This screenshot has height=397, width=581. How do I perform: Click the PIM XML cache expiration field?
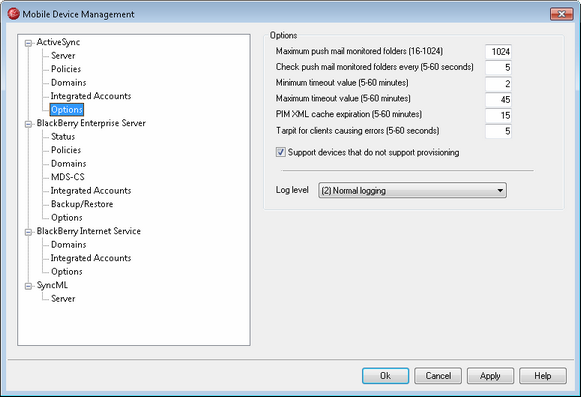[x=498, y=115]
